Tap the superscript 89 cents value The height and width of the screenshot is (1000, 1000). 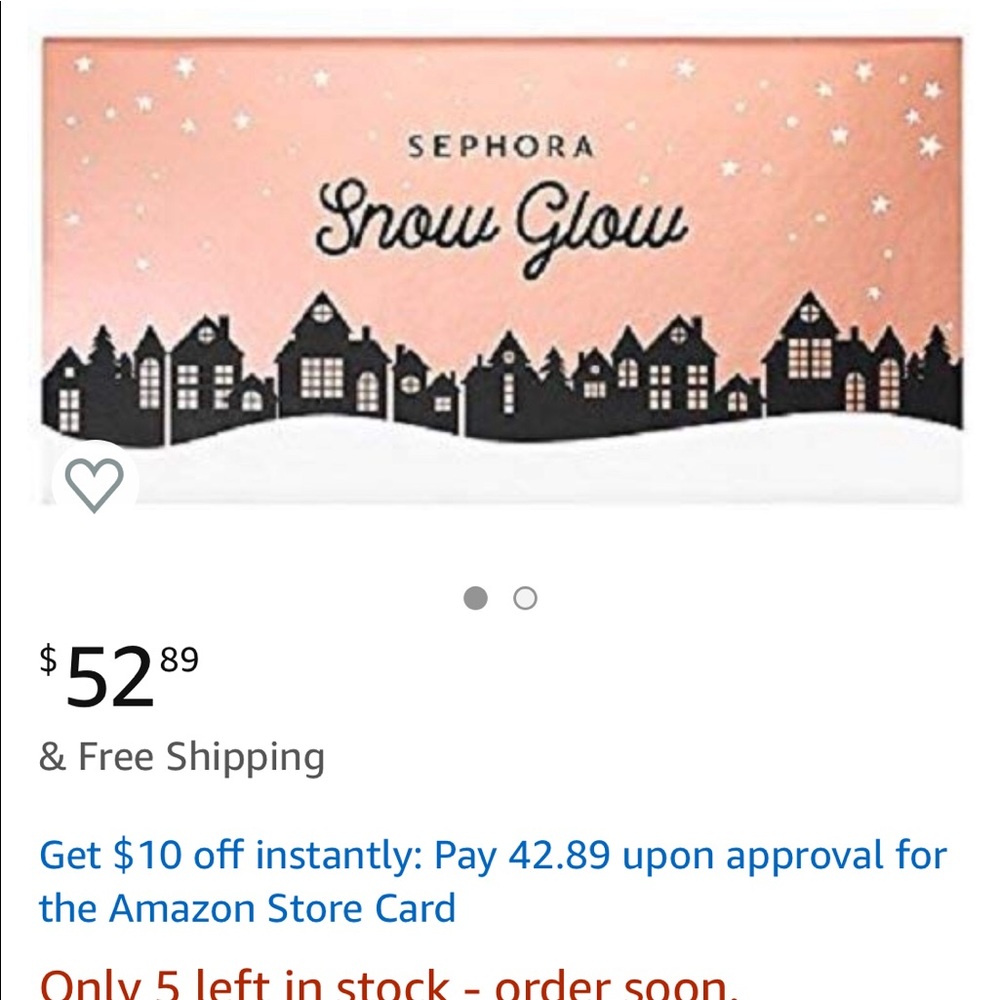pos(178,660)
